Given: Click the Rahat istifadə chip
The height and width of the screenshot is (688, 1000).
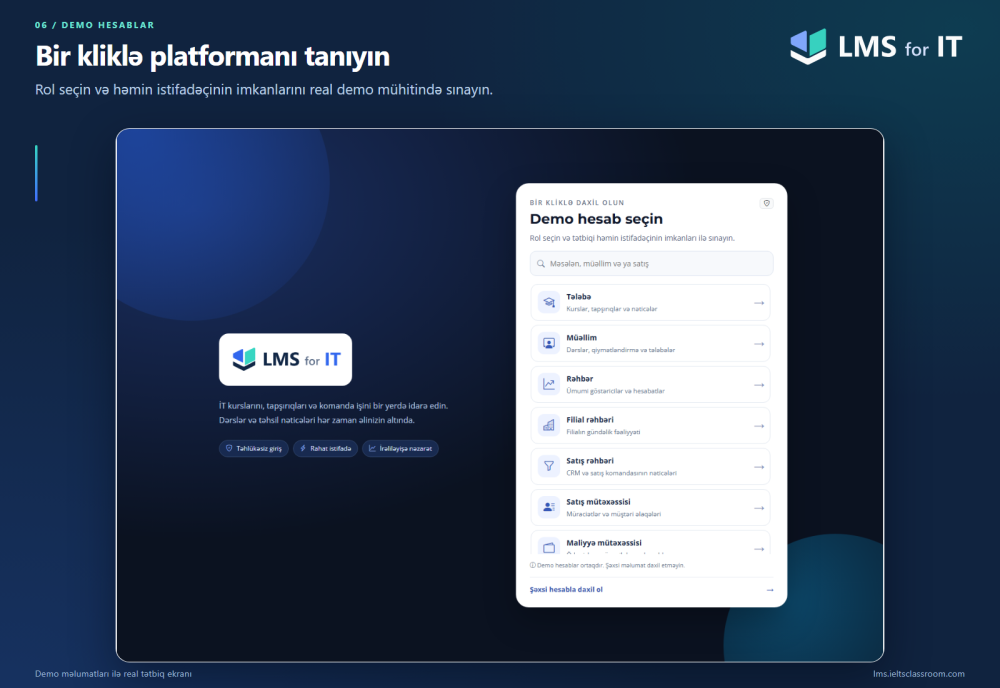Looking at the screenshot, I should (x=325, y=448).
